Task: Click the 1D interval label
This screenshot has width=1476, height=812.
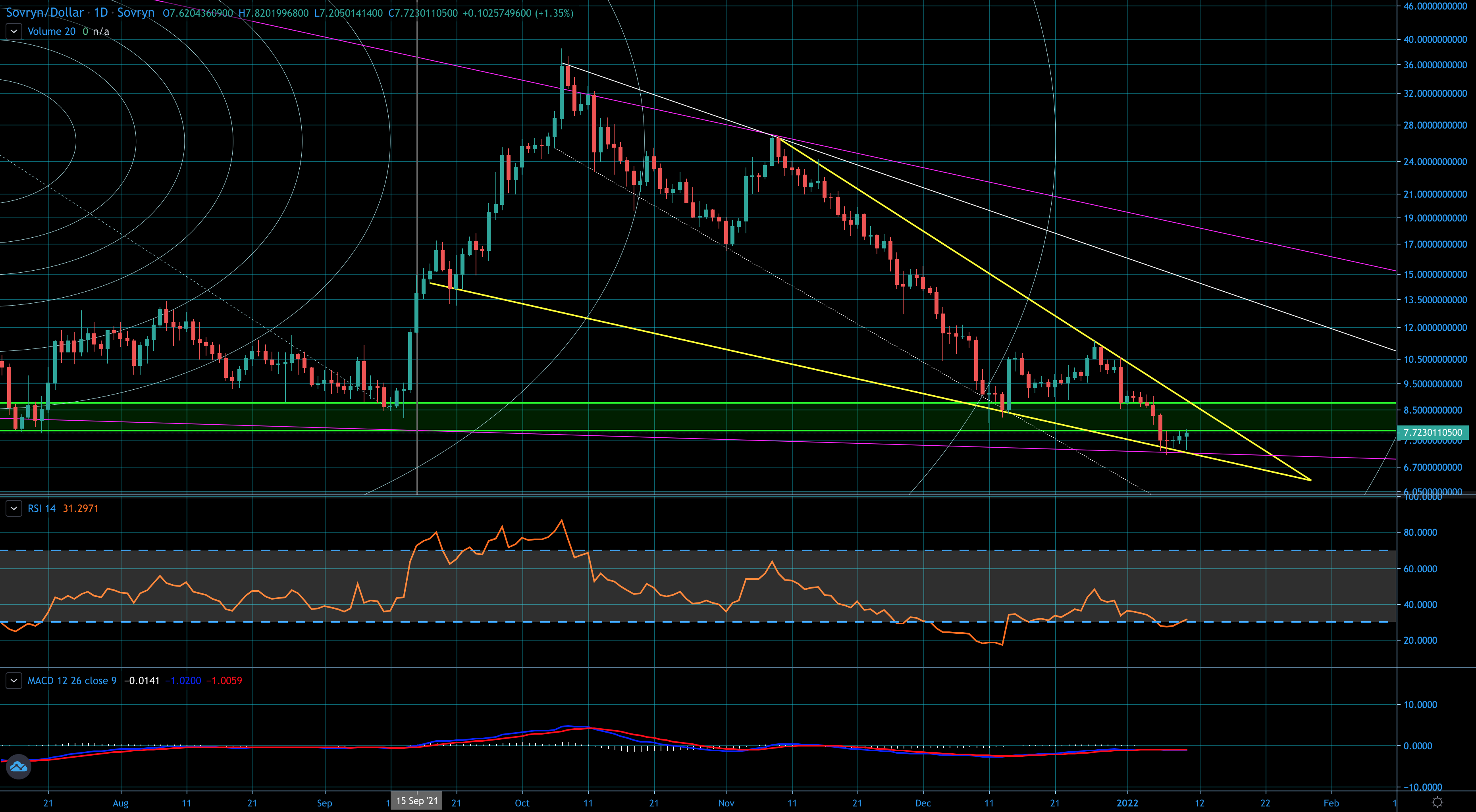Action: pos(100,13)
